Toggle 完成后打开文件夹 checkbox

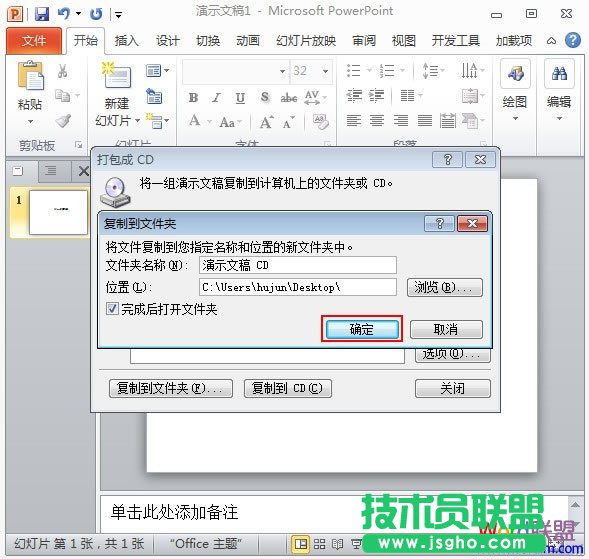(112, 309)
